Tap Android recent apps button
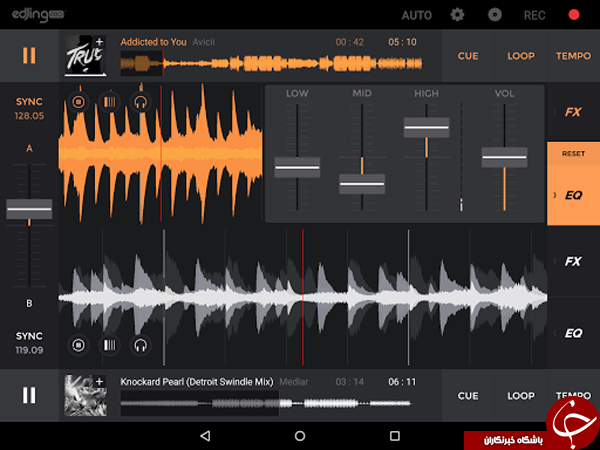Screen dimensions: 600x450 [395, 436]
